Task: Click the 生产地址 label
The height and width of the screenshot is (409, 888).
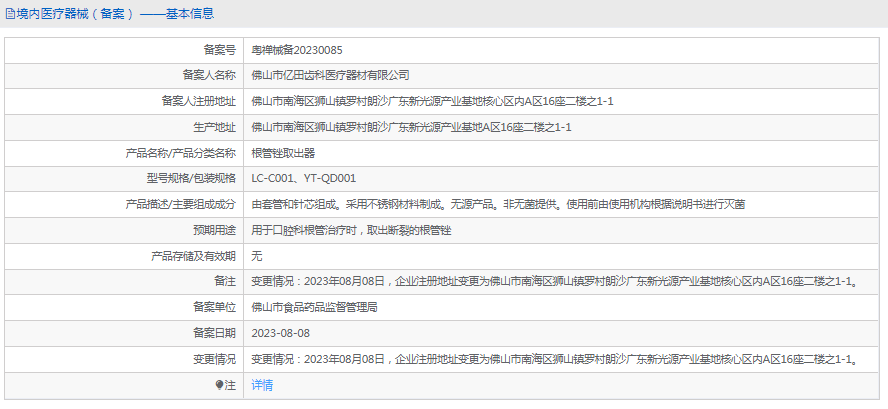Action: [x=214, y=127]
